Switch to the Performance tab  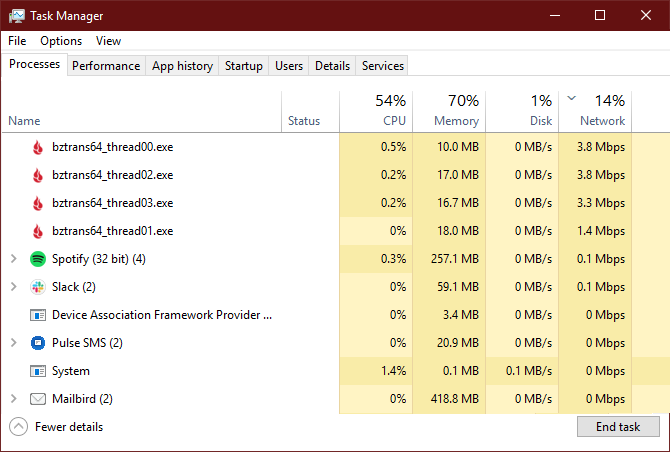click(106, 66)
